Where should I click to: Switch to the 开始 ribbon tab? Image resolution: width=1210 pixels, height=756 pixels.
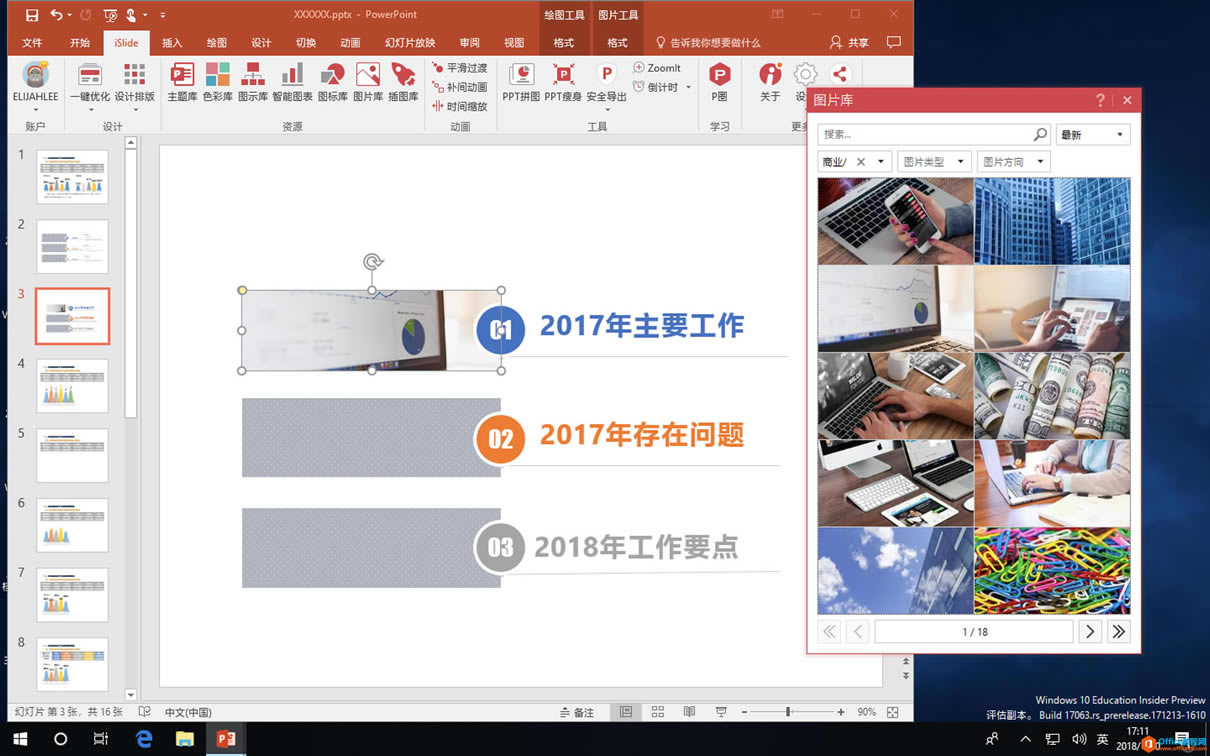point(81,43)
